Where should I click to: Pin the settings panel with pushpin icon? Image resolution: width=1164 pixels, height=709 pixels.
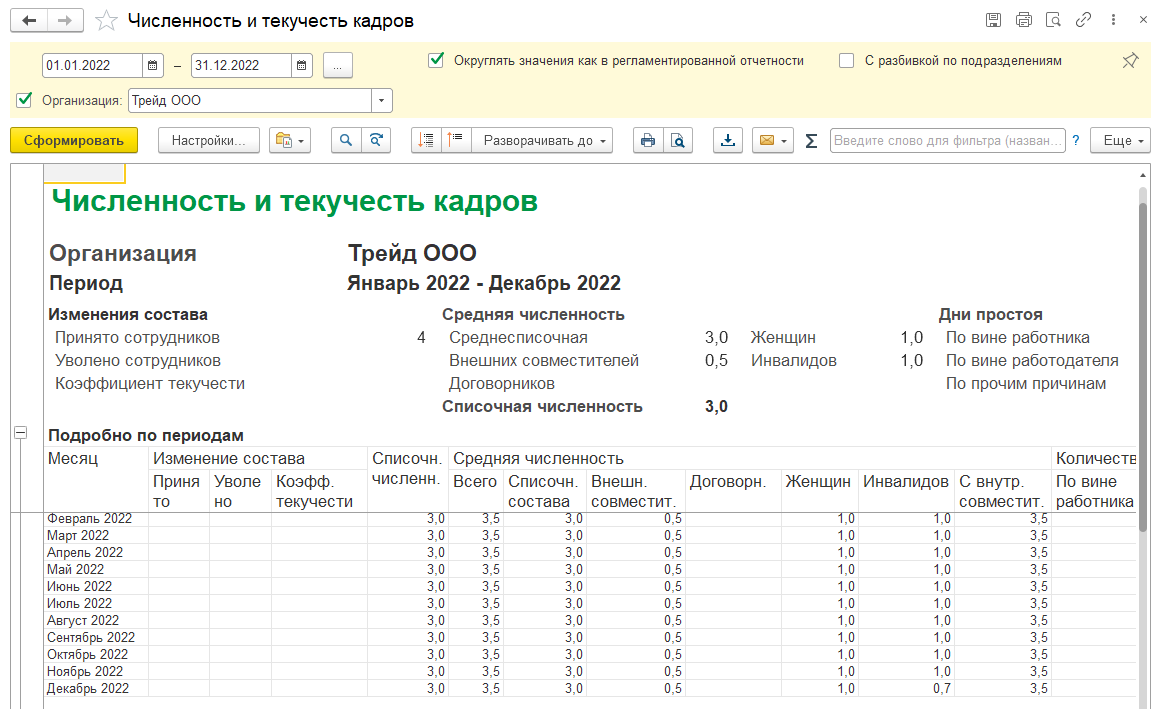coord(1130,61)
